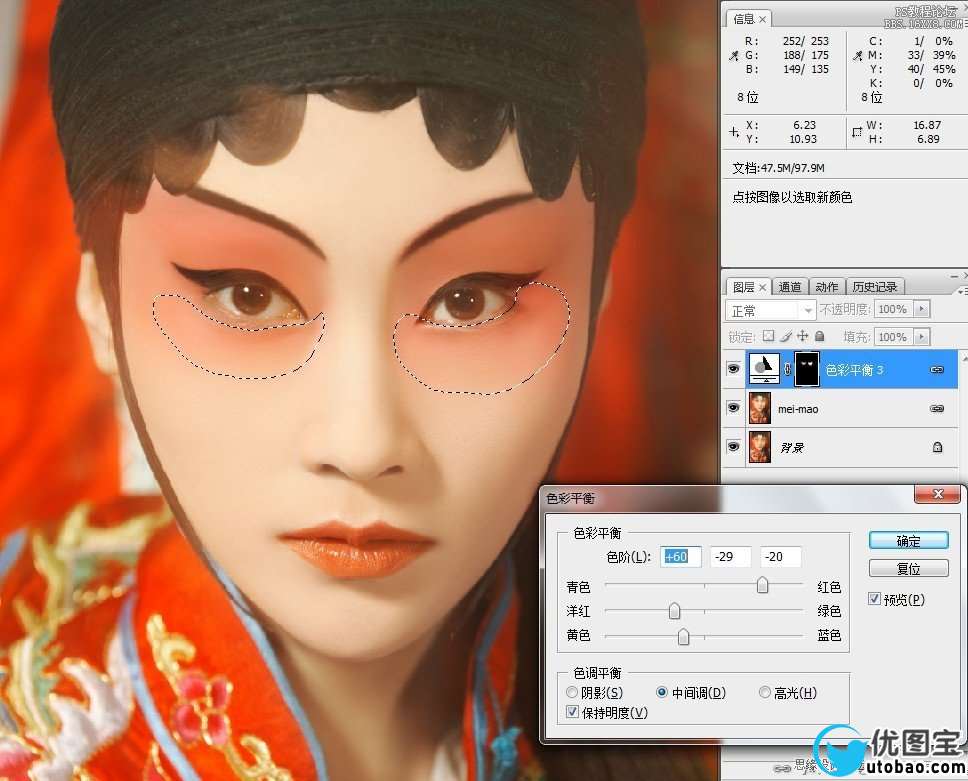This screenshot has width=968, height=781.
Task: Switch to the 动作 tab
Action: pyautogui.click(x=826, y=287)
